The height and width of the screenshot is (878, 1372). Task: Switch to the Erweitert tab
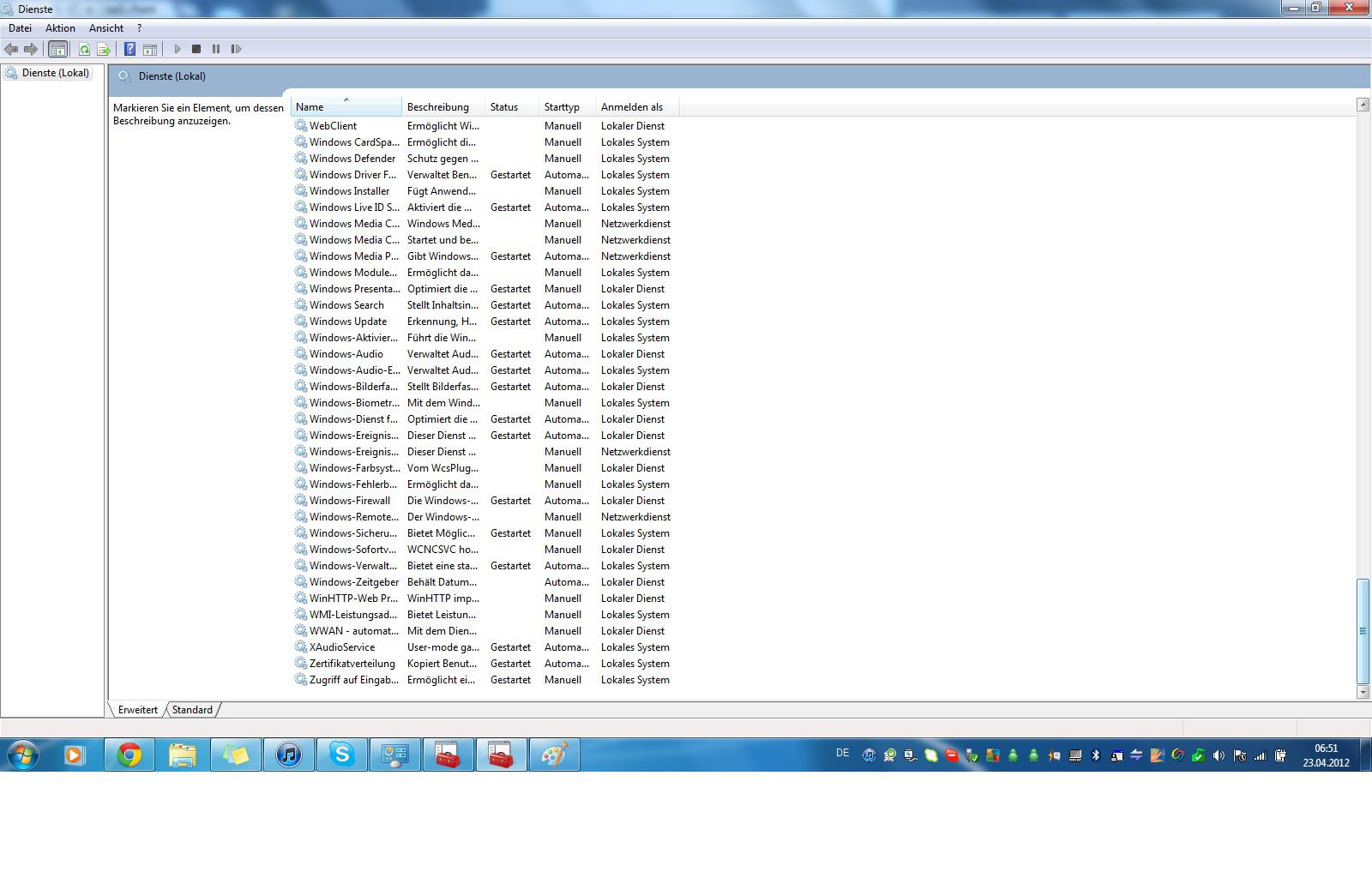coord(137,710)
